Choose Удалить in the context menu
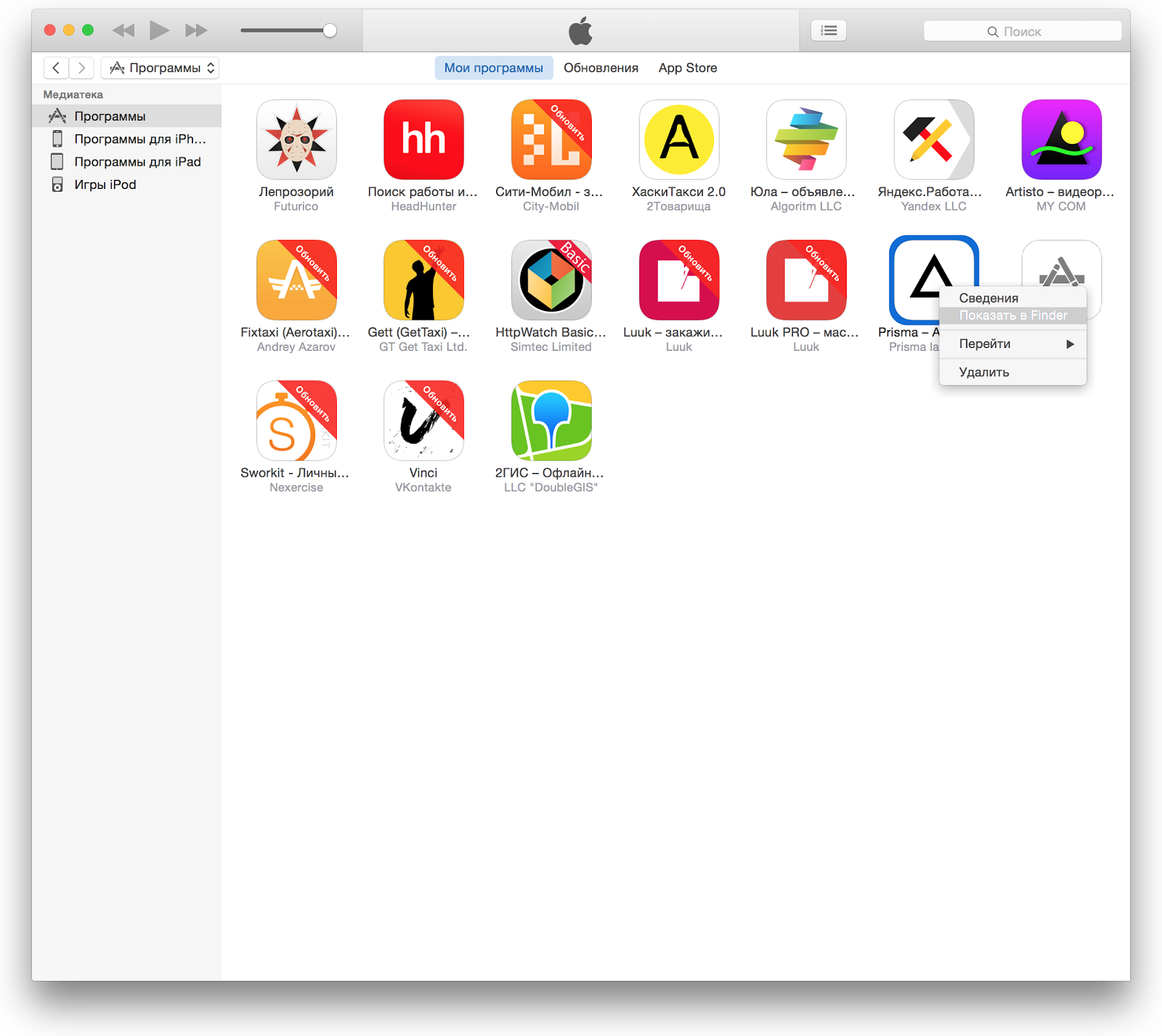 coord(1013,372)
